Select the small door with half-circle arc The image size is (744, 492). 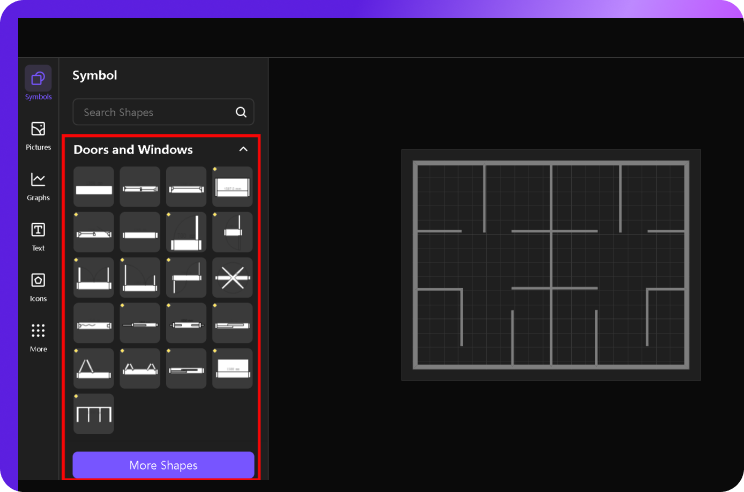232,232
